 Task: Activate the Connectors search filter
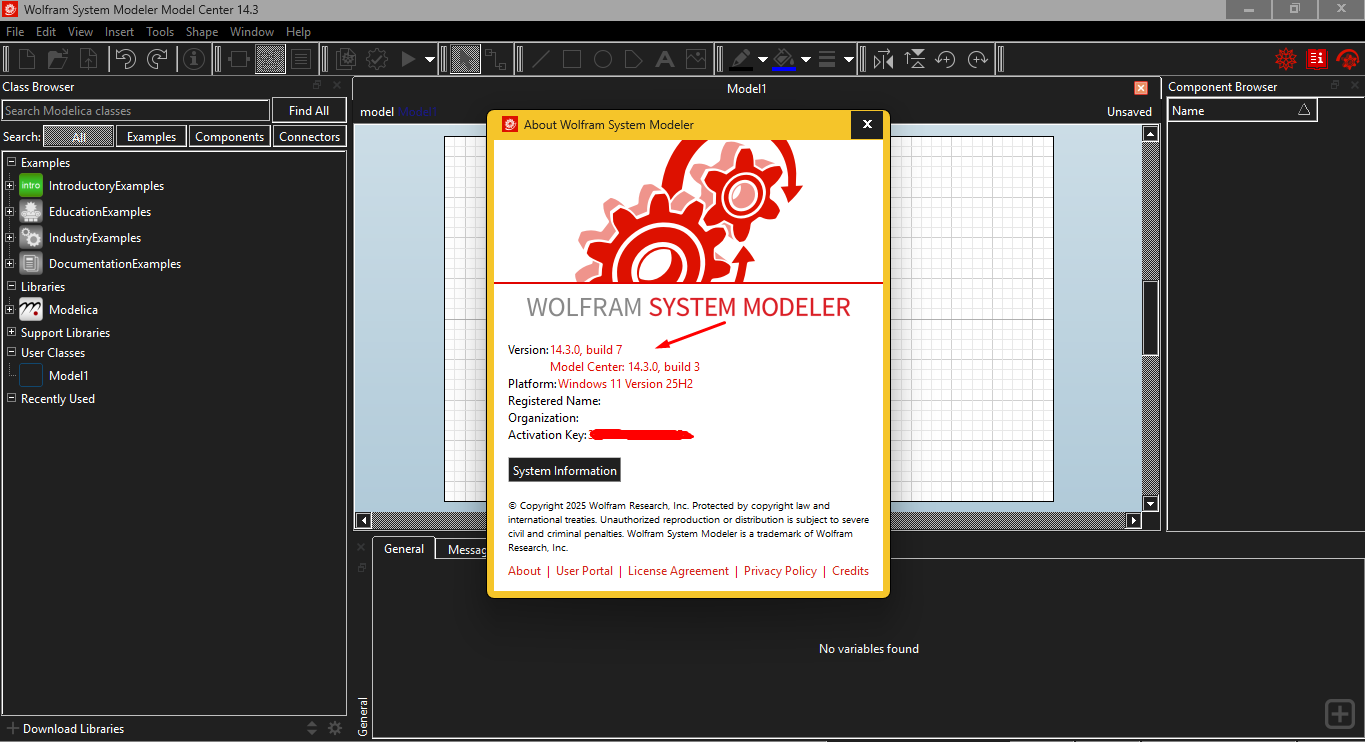pos(309,135)
